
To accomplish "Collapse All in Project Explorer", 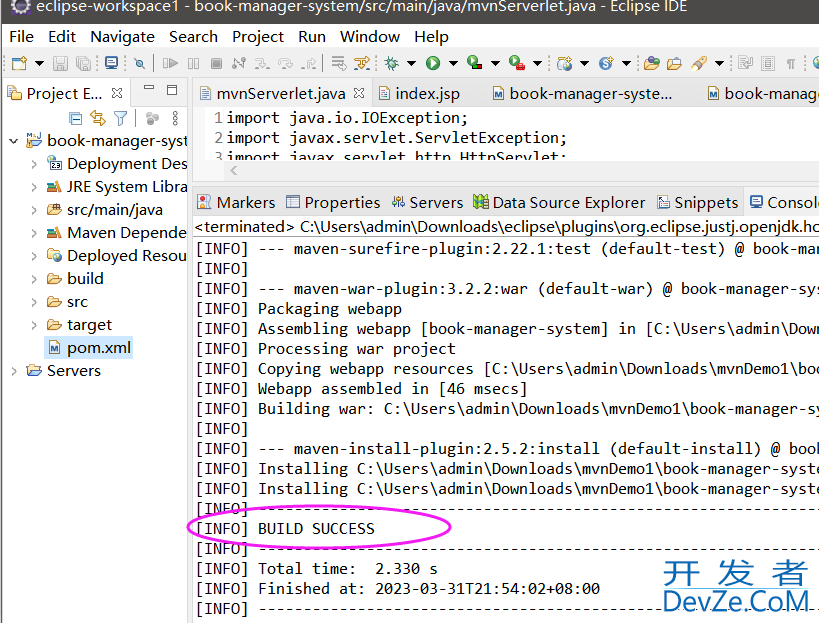I will point(75,119).
